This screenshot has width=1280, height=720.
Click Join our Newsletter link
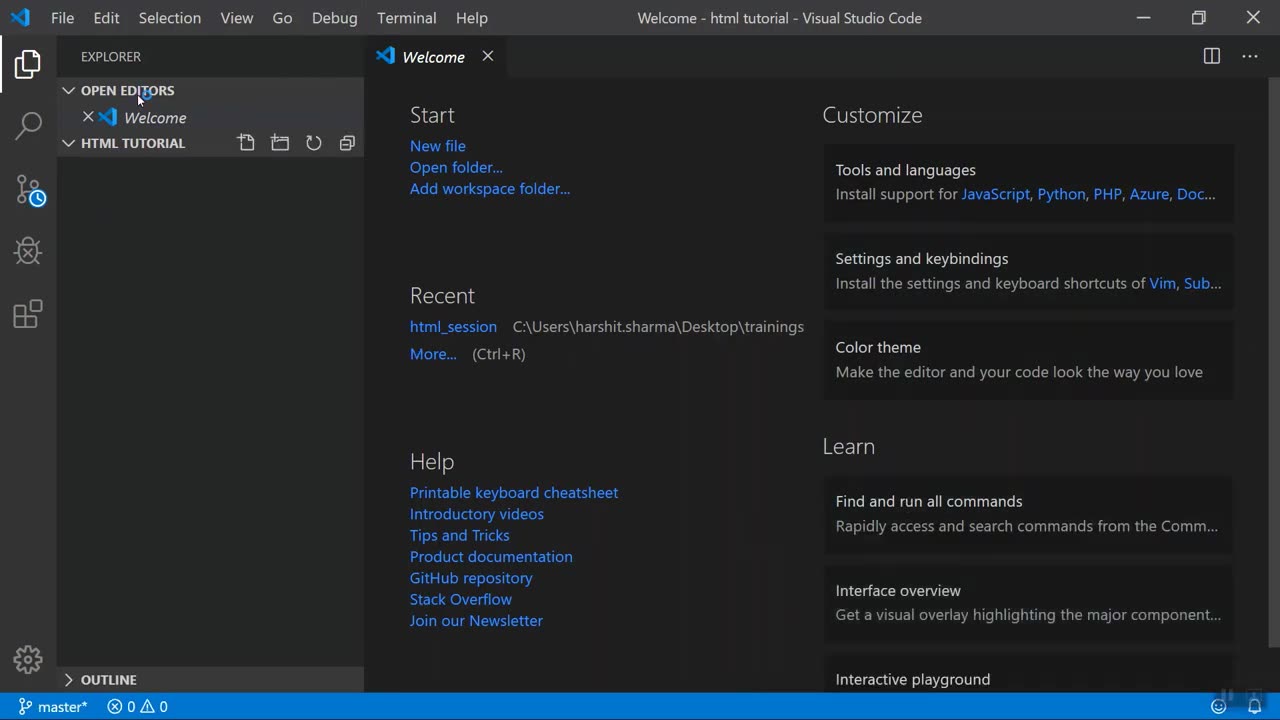point(476,620)
